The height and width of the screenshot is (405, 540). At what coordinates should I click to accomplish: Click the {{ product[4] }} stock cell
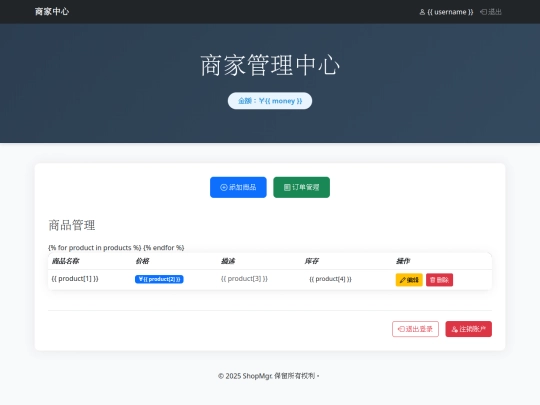point(330,279)
